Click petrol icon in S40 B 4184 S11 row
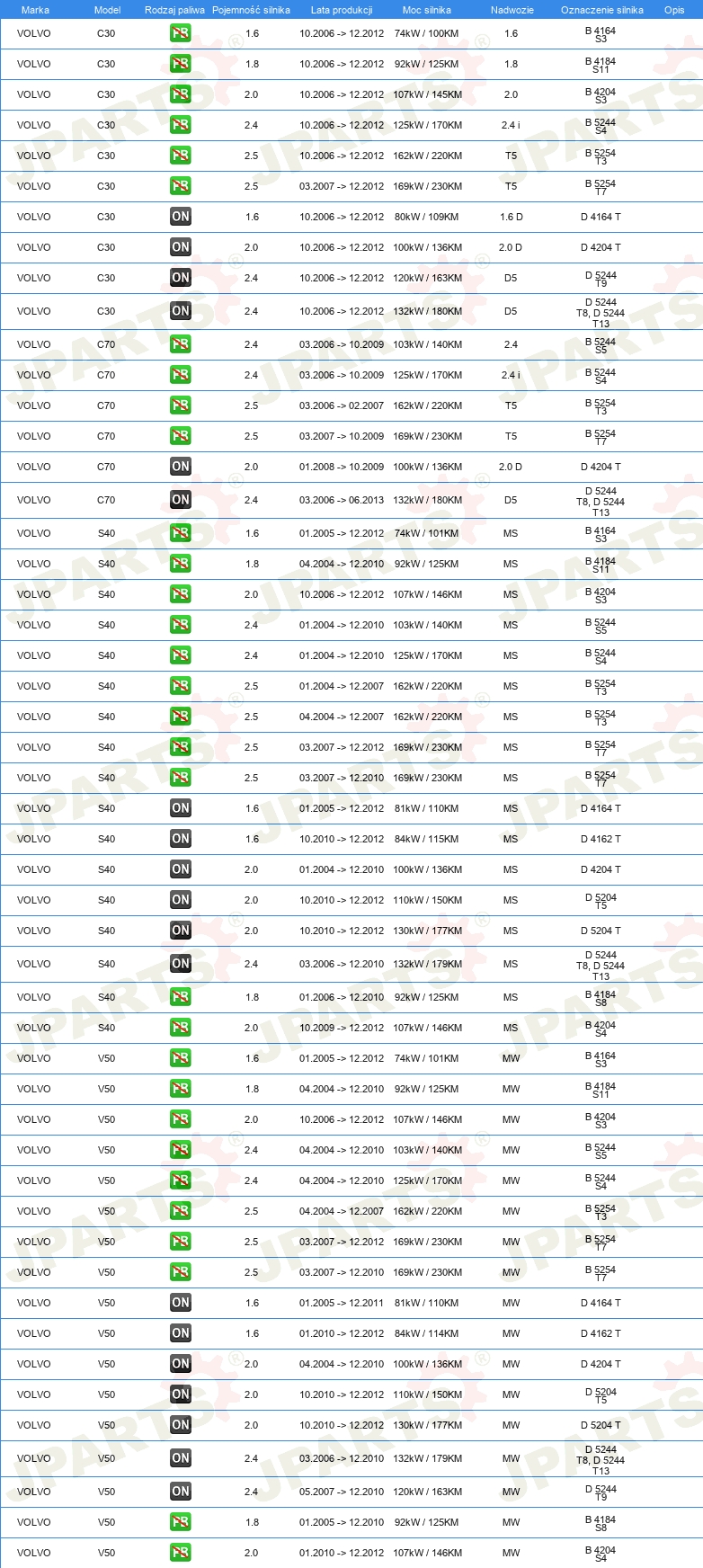Image resolution: width=703 pixels, height=1568 pixels. (181, 564)
